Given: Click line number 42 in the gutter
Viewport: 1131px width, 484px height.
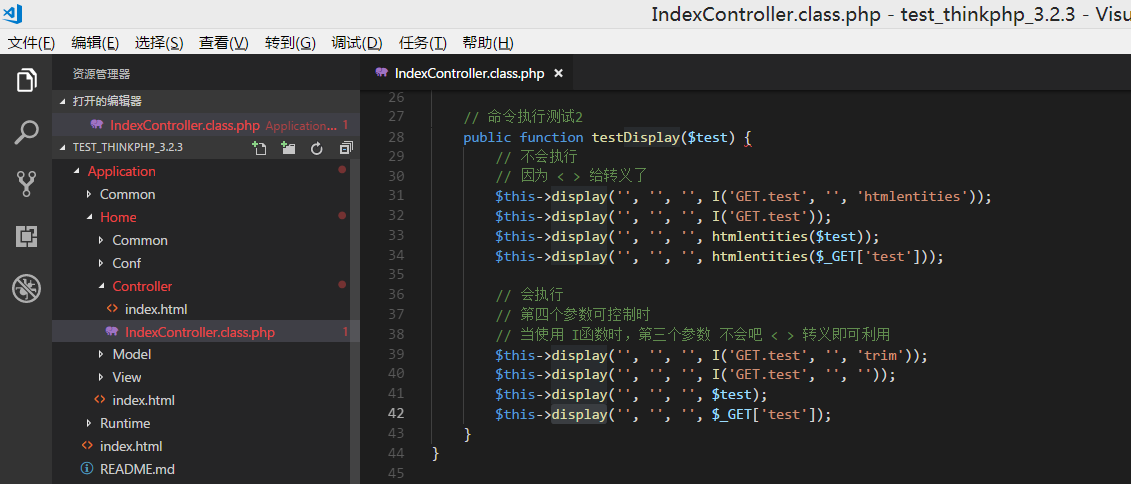Looking at the screenshot, I should (395, 413).
